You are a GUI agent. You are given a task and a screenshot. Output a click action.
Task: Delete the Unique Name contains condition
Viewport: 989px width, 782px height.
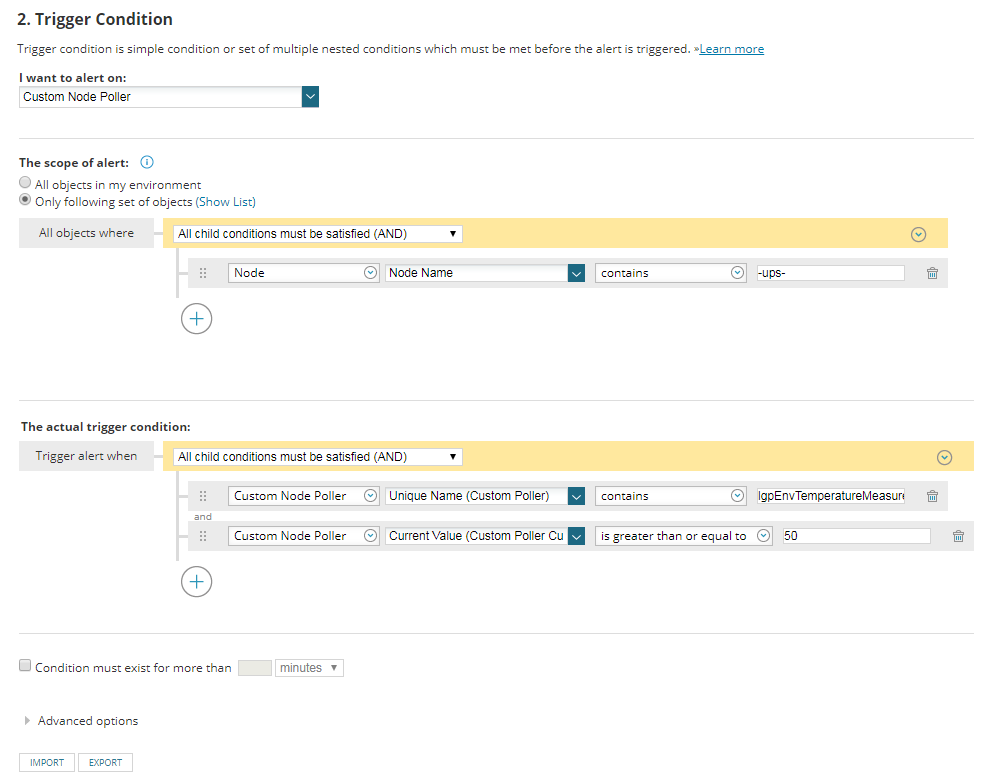click(x=932, y=496)
